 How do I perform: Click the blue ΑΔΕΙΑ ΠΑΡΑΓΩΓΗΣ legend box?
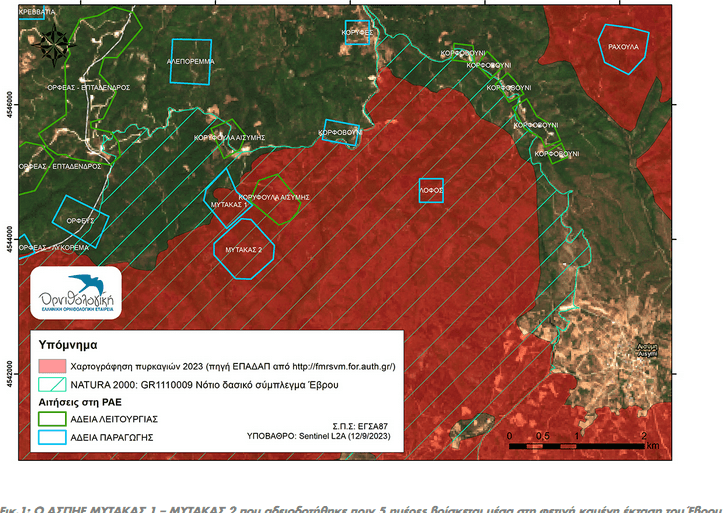coord(51,438)
